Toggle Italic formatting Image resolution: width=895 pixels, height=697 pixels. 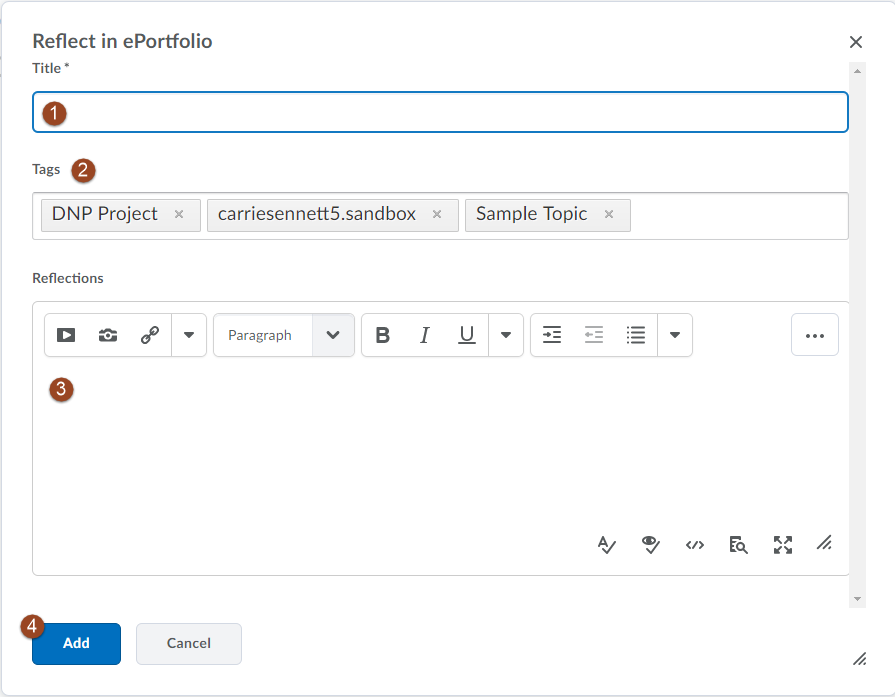424,336
